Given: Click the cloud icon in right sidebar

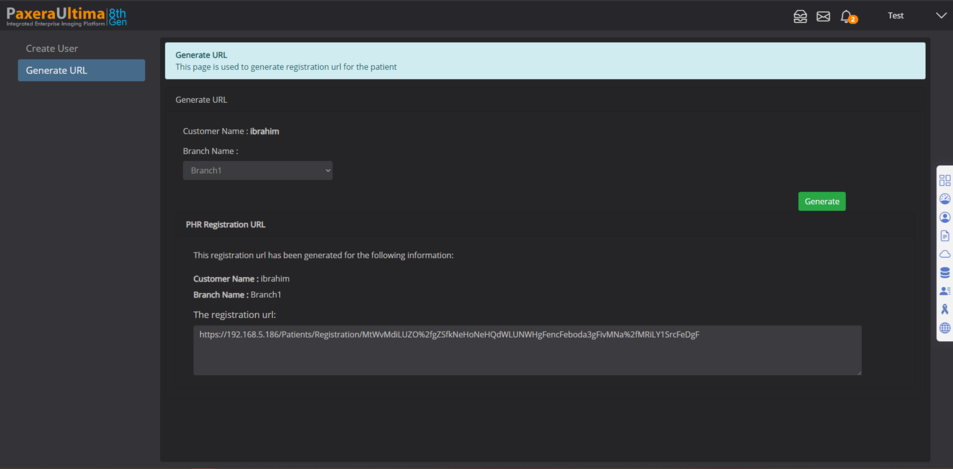Looking at the screenshot, I should (945, 254).
